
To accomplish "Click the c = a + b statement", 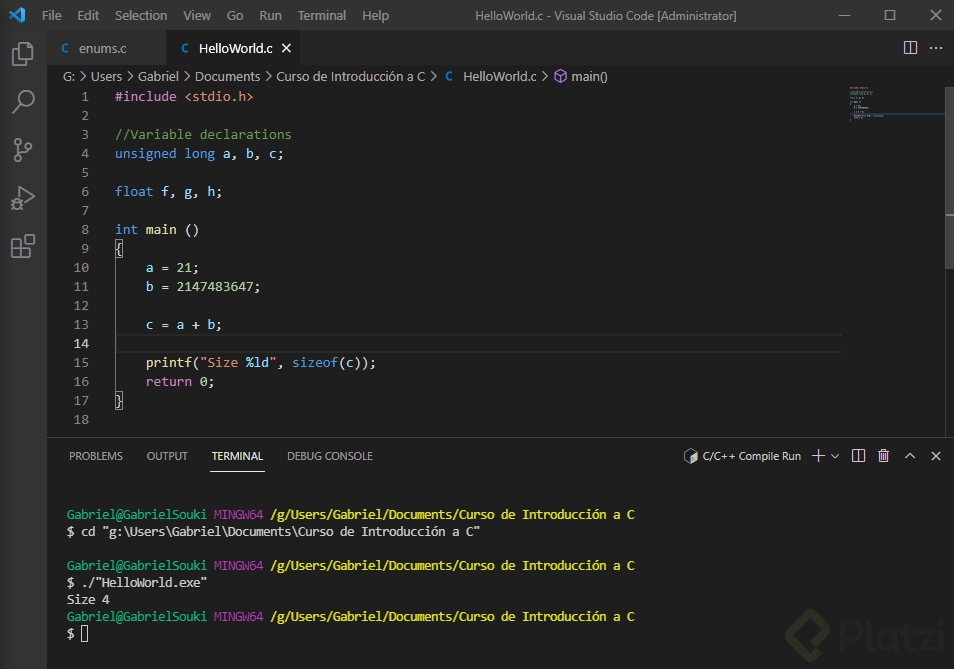I will tap(184, 325).
